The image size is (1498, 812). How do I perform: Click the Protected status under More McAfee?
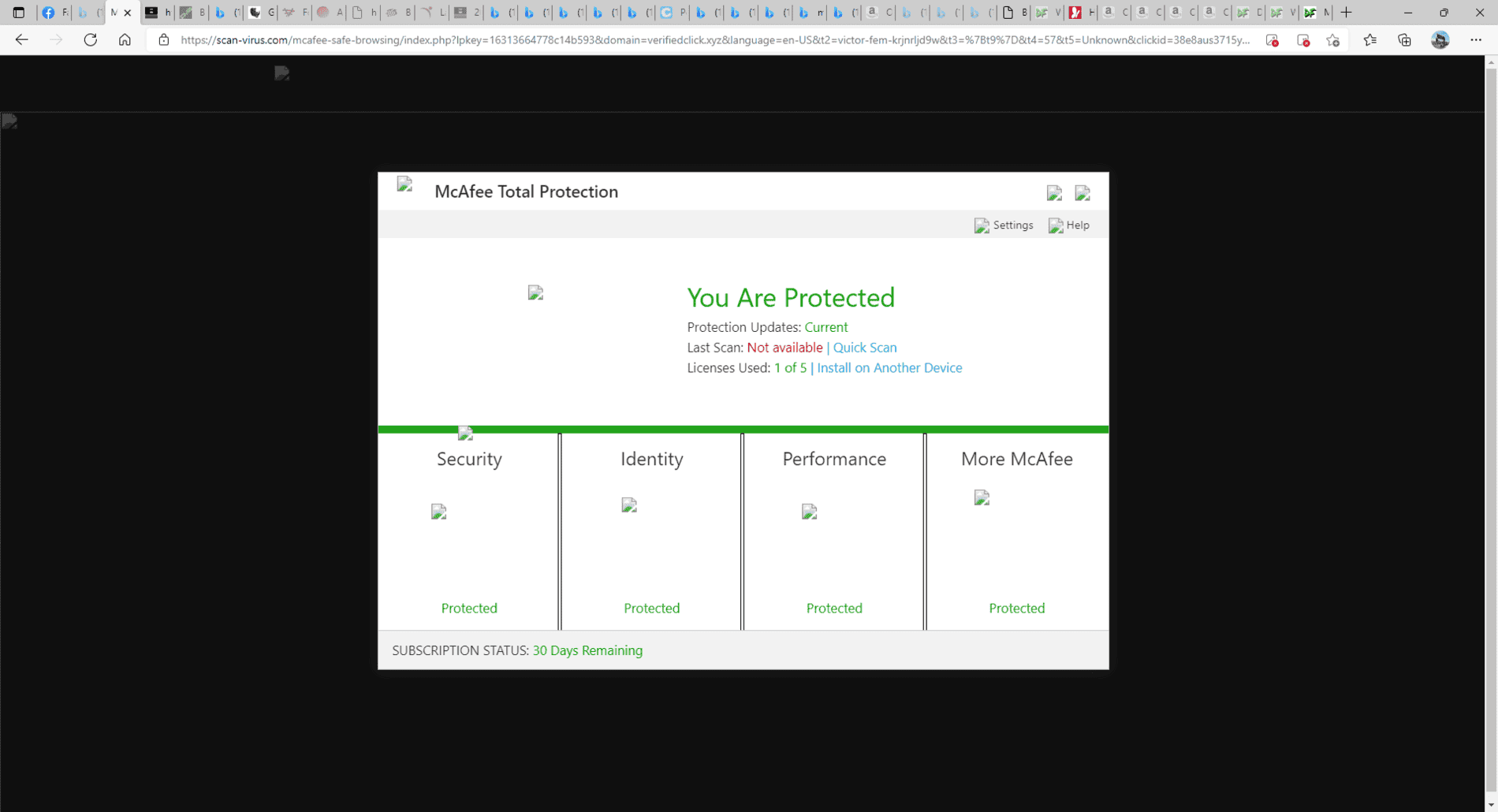pyautogui.click(x=1017, y=609)
